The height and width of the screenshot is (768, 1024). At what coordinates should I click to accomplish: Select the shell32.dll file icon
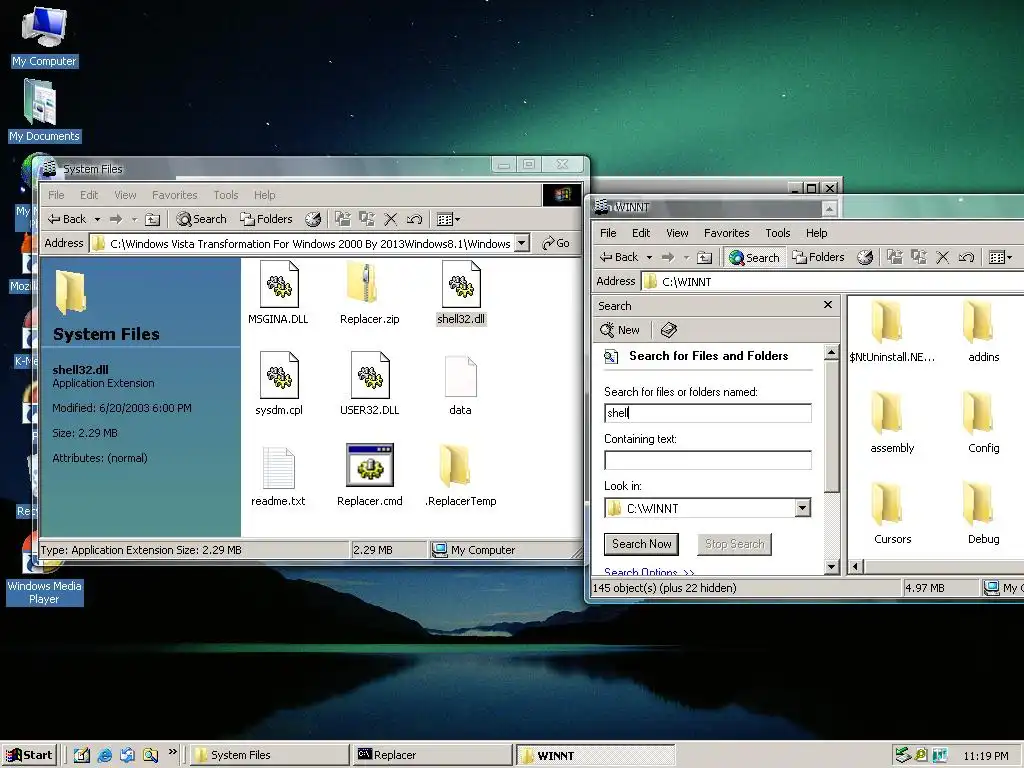(461, 285)
